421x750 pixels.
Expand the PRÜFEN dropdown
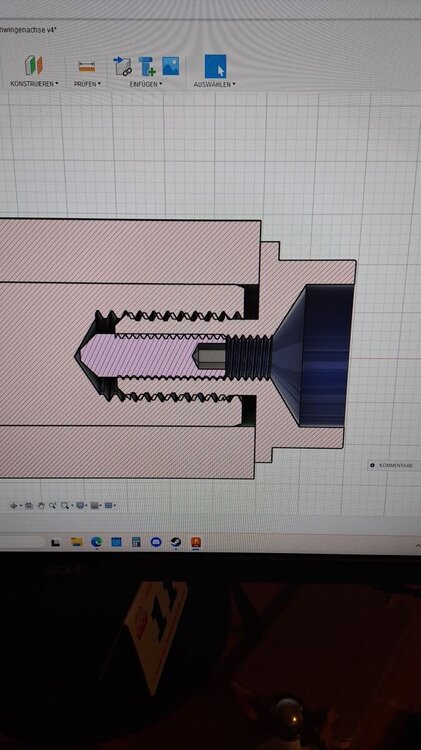point(87,84)
